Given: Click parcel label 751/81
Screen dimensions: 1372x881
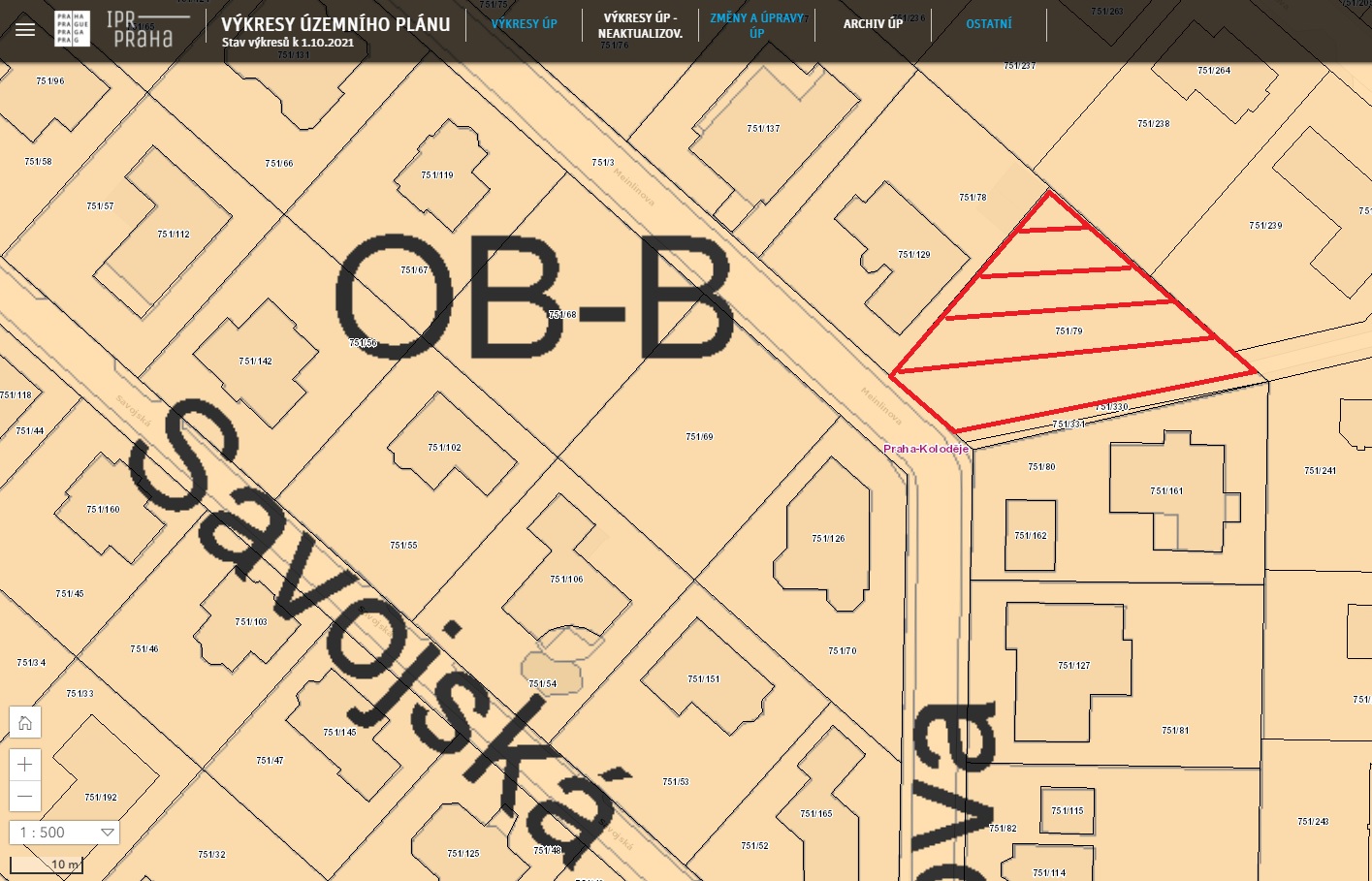Looking at the screenshot, I should click(x=1175, y=731).
